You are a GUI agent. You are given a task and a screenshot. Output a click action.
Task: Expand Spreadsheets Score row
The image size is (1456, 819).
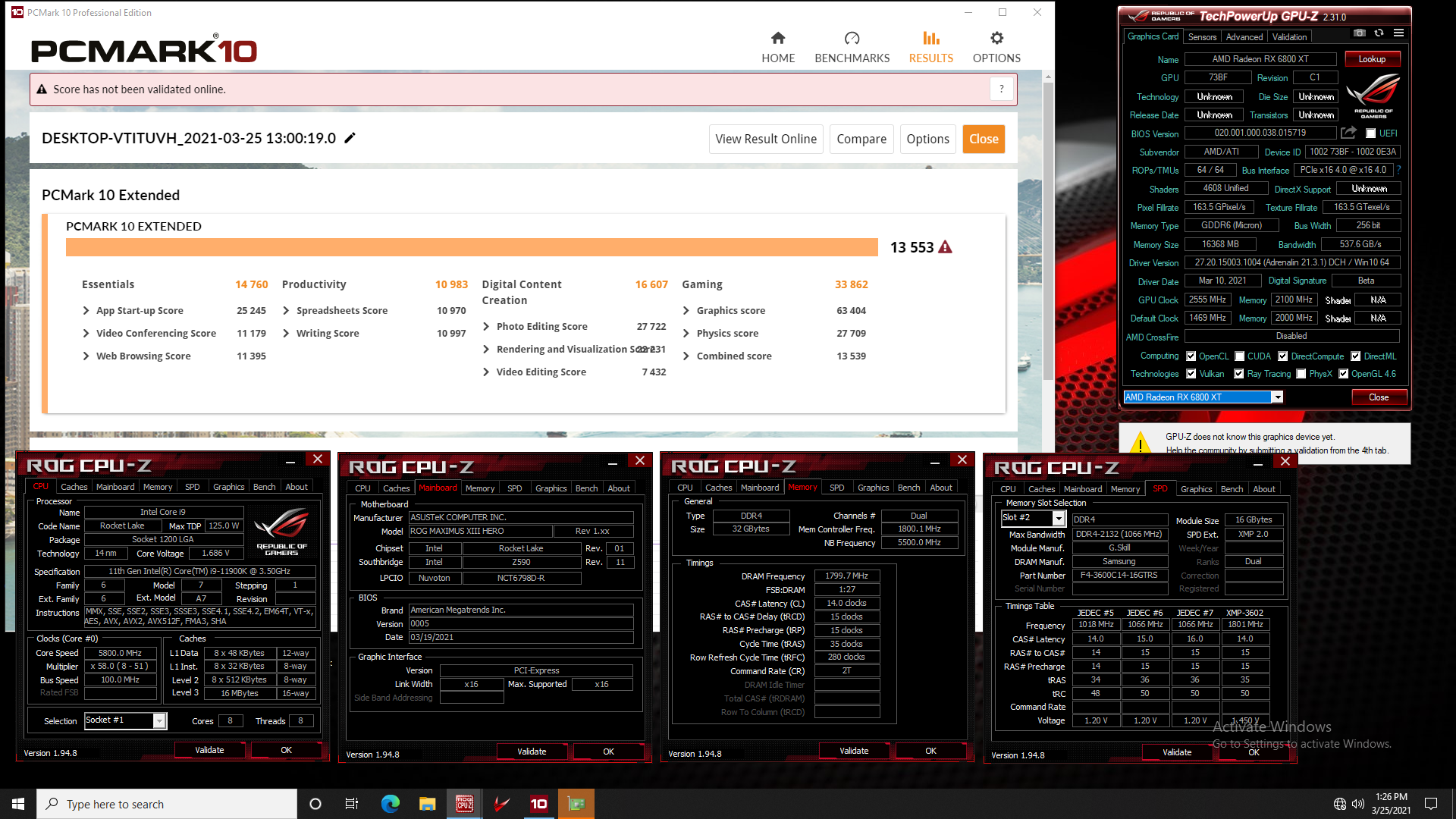coord(286,310)
